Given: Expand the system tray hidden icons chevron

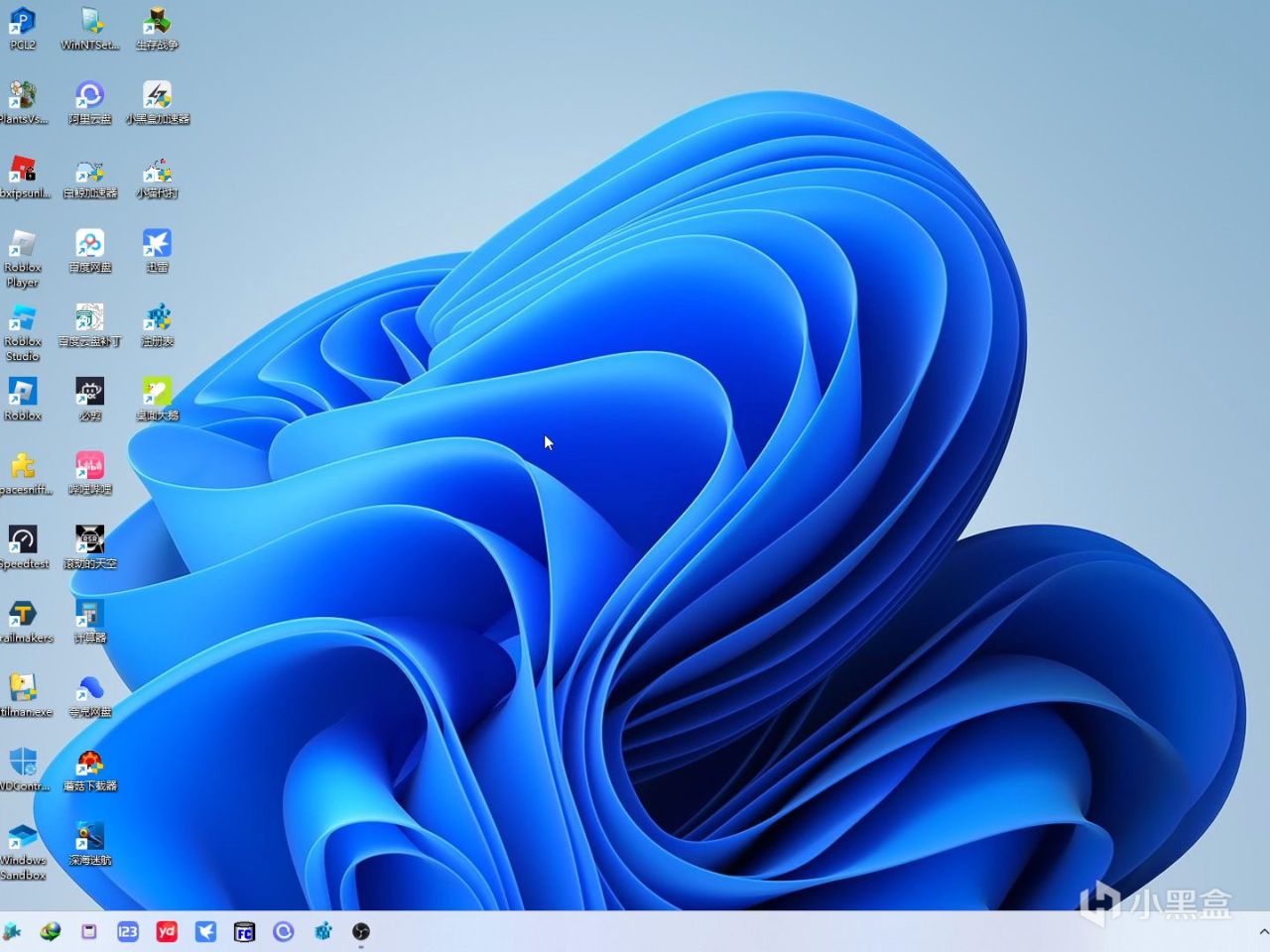Looking at the screenshot, I should (1263, 932).
